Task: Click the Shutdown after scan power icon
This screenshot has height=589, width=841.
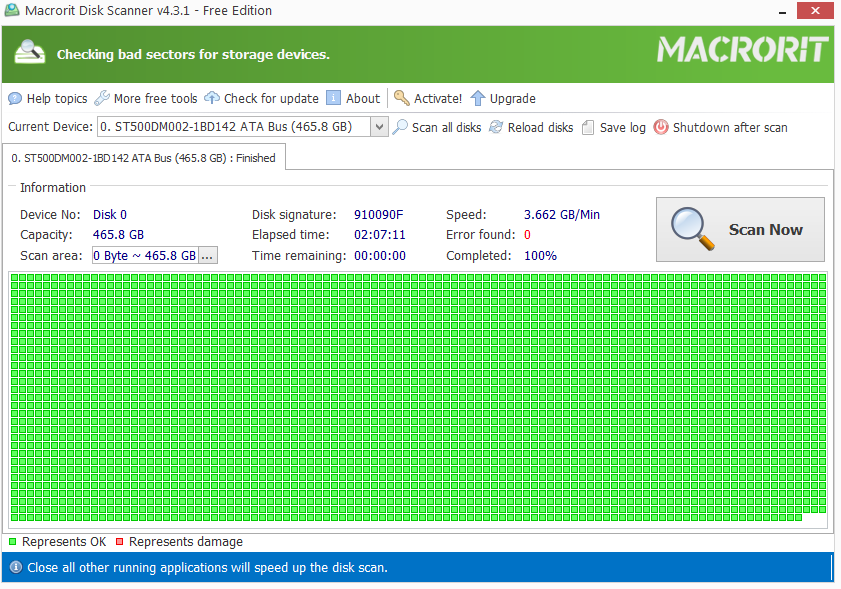Action: click(x=661, y=127)
